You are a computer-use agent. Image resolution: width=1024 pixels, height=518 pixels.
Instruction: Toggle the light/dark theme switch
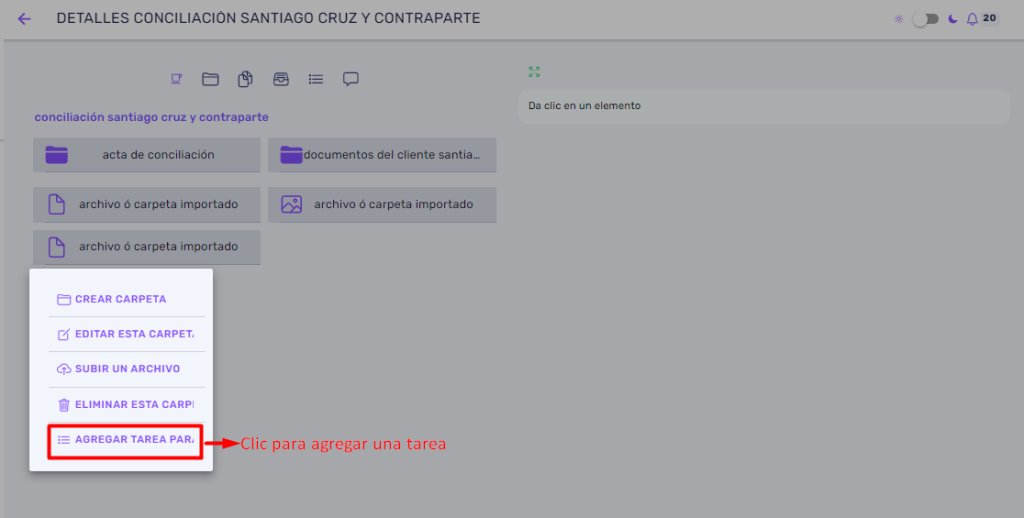(x=926, y=19)
